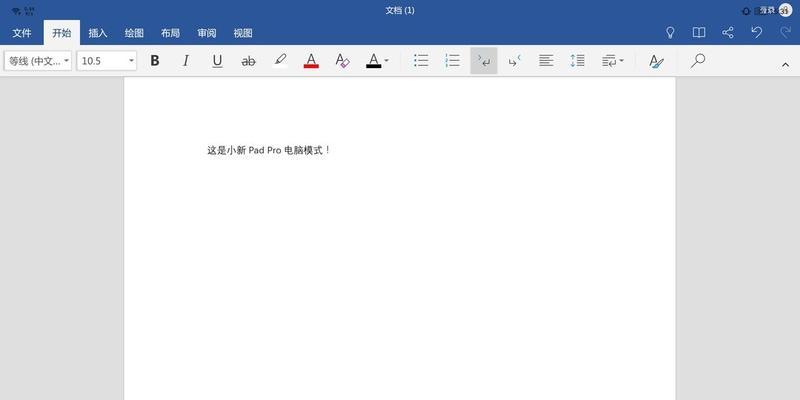Toggle italic formatting

pos(186,61)
